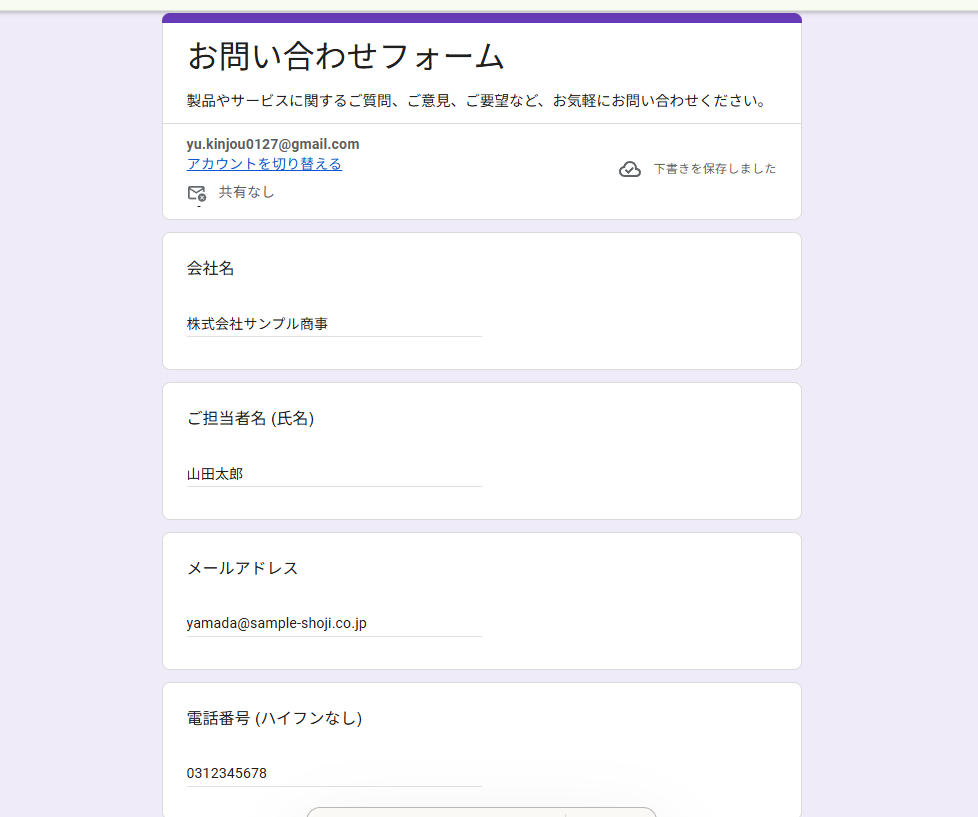Click the 電話番号 input field

(334, 772)
